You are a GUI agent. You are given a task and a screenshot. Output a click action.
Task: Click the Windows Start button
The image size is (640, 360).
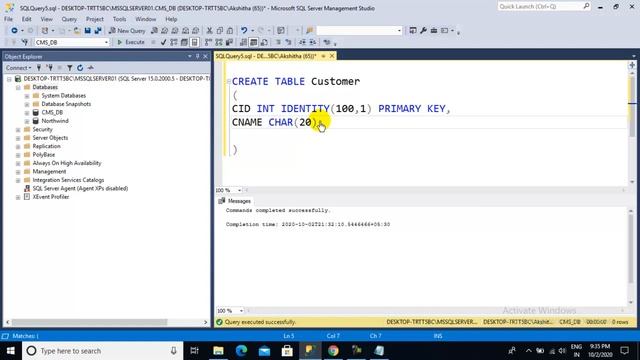tap(11, 351)
